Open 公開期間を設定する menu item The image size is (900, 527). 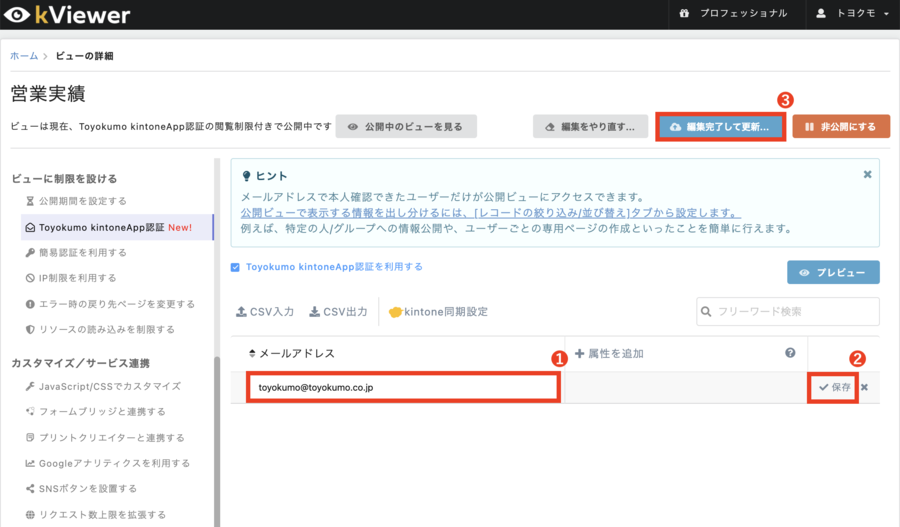[76, 201]
